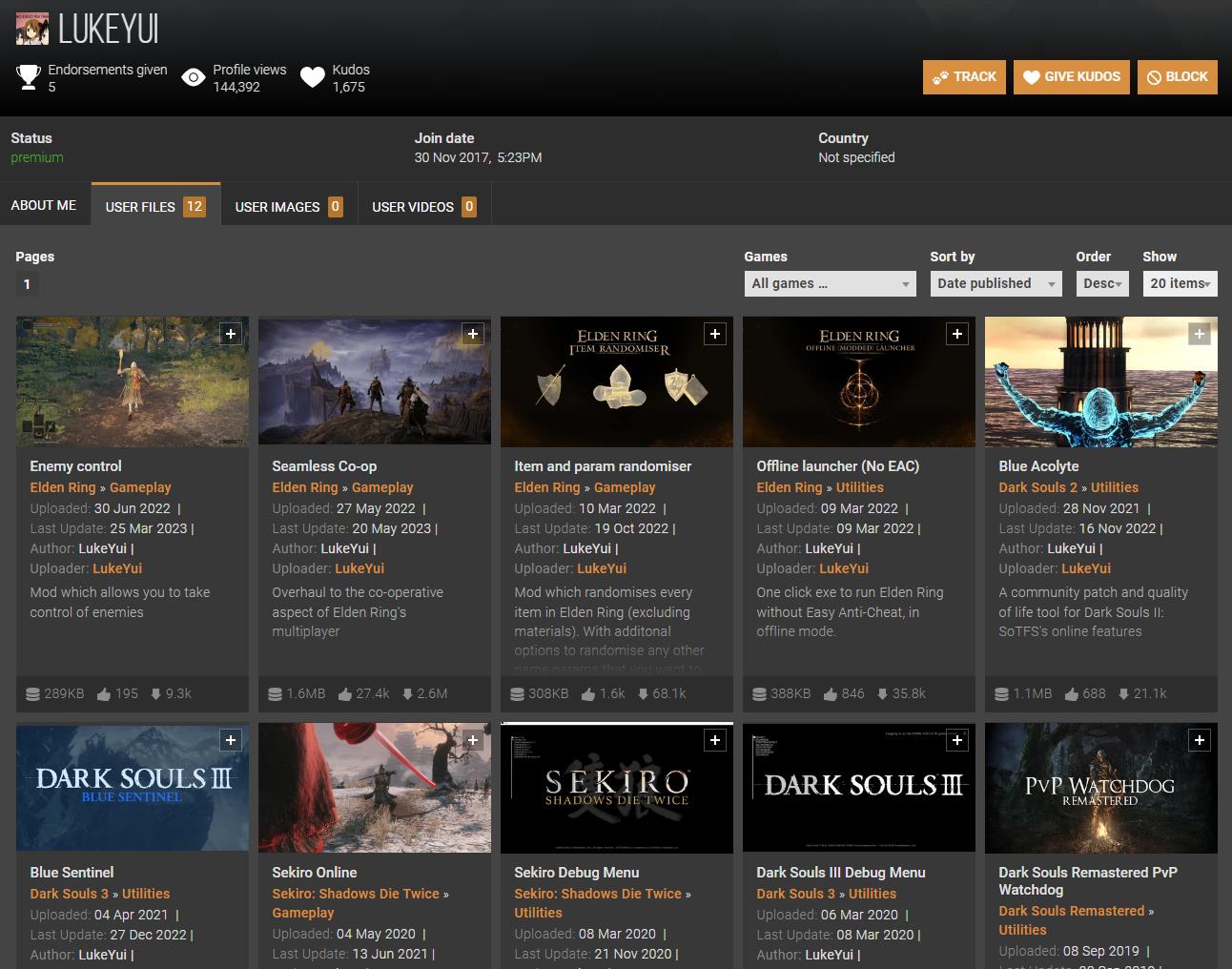
Task: Click the plus icon on PvP Watchdog thumbnail
Action: pos(1199,740)
